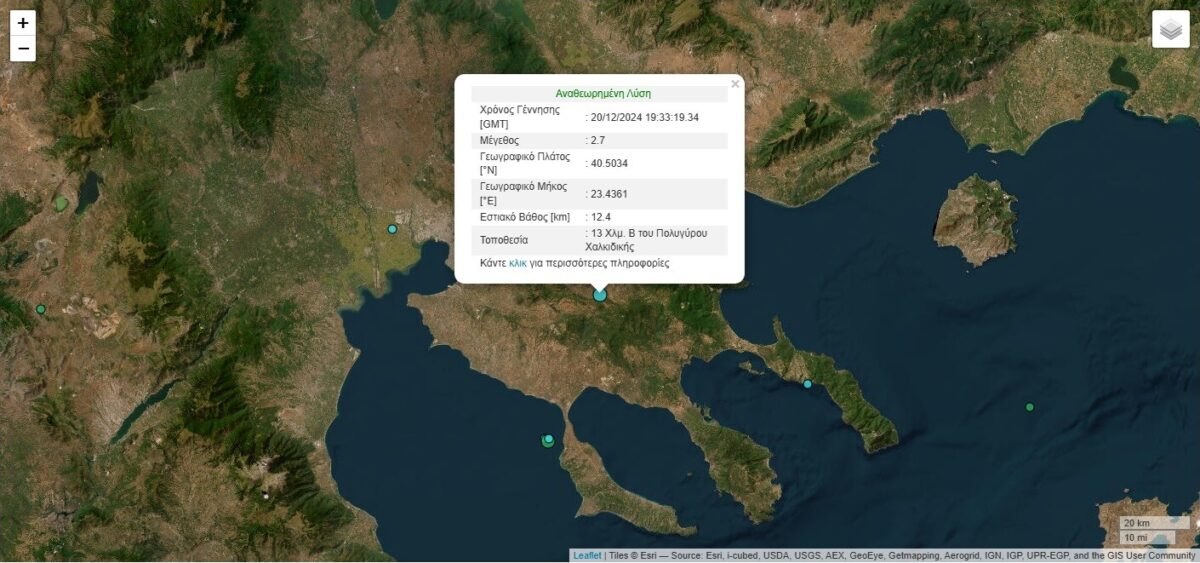Select the marker at the far left edge
This screenshot has height=563, width=1200.
pyautogui.click(x=41, y=309)
